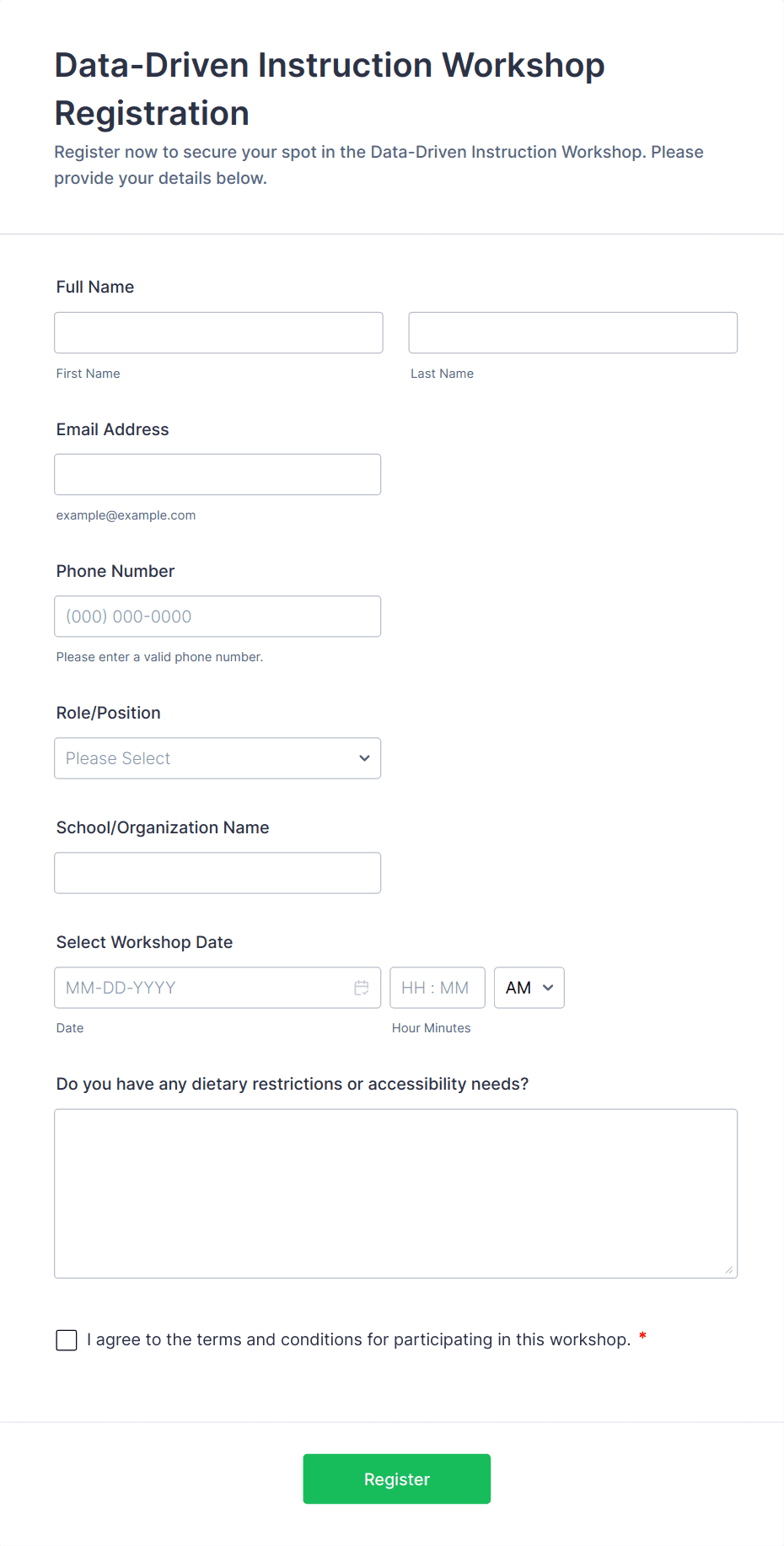The image size is (784, 1546).
Task: Click the textarea resize handle
Action: 729,1270
